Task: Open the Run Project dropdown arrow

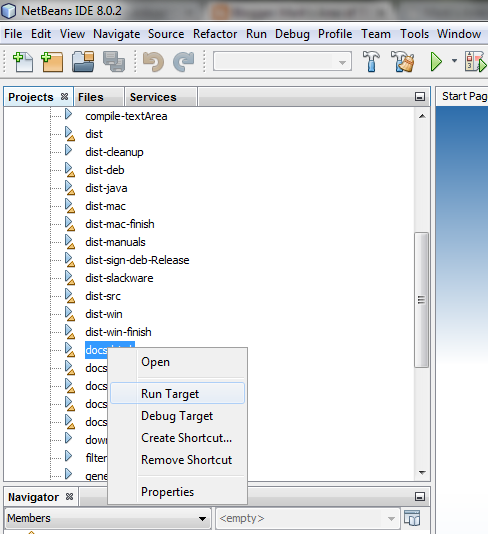Action: [454, 61]
